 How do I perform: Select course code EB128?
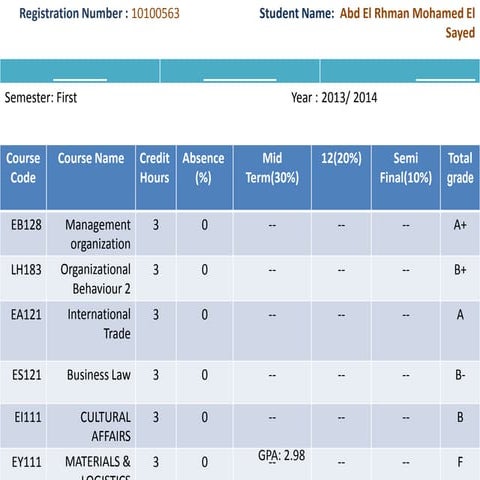[x=26, y=225]
